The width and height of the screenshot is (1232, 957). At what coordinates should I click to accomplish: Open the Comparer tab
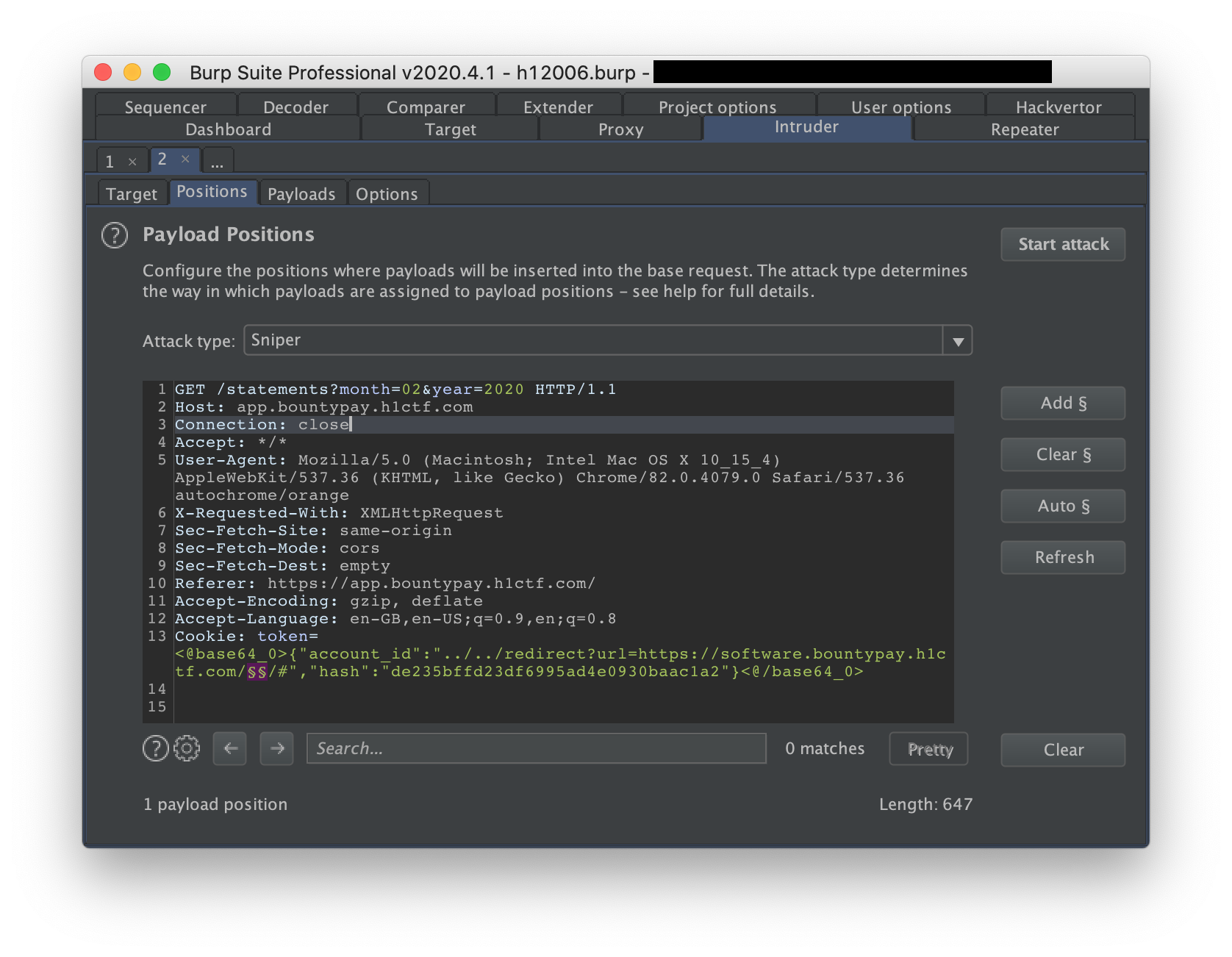(x=426, y=107)
